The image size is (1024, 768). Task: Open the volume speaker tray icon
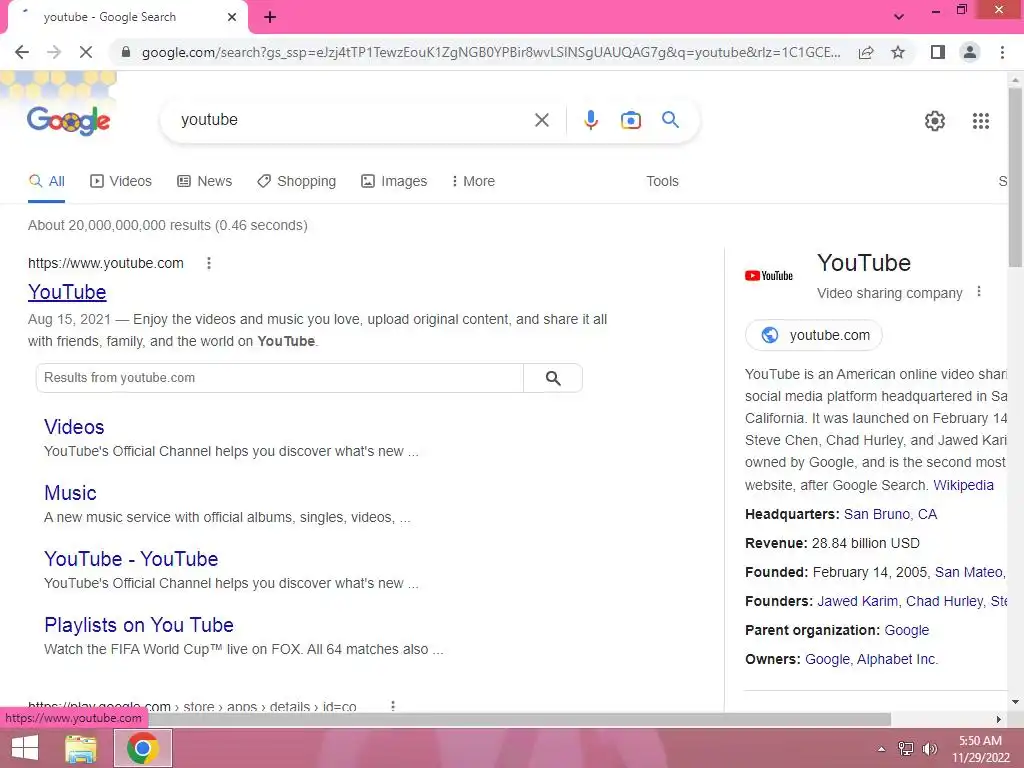929,749
